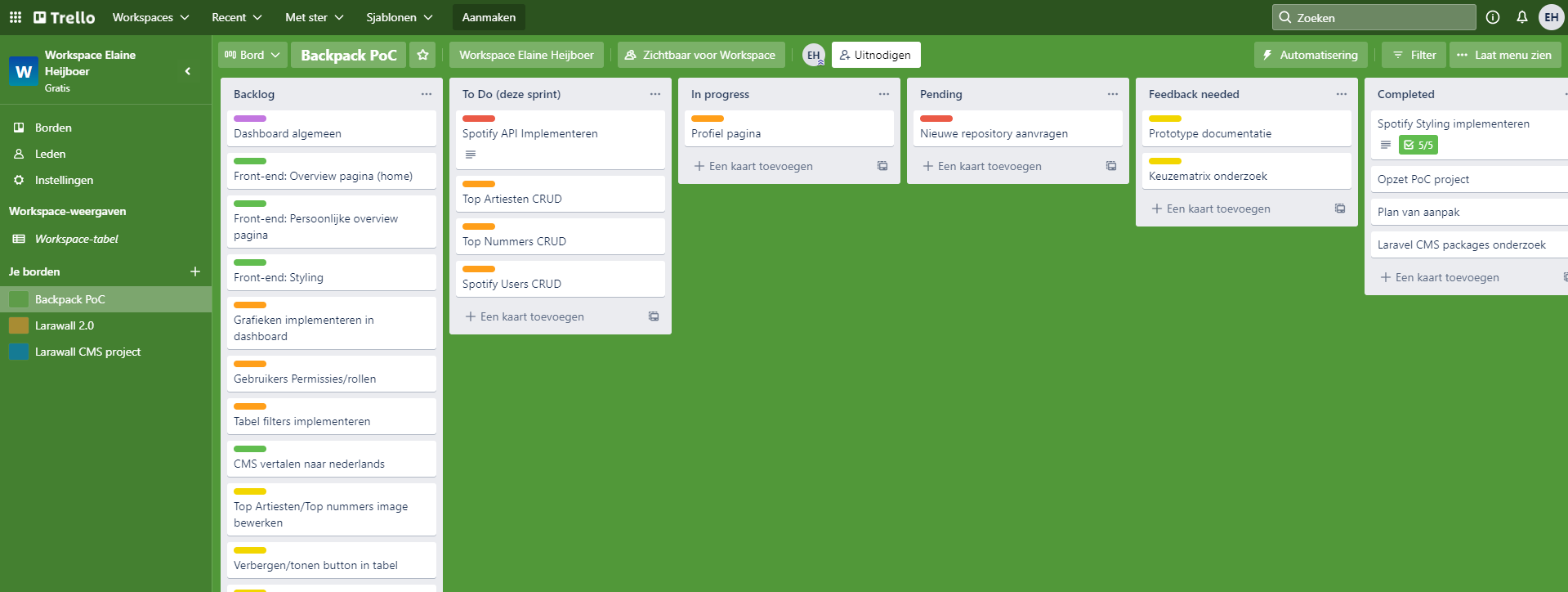Open the Larawall 2.0 board
The image size is (1568, 592).
(105, 325)
